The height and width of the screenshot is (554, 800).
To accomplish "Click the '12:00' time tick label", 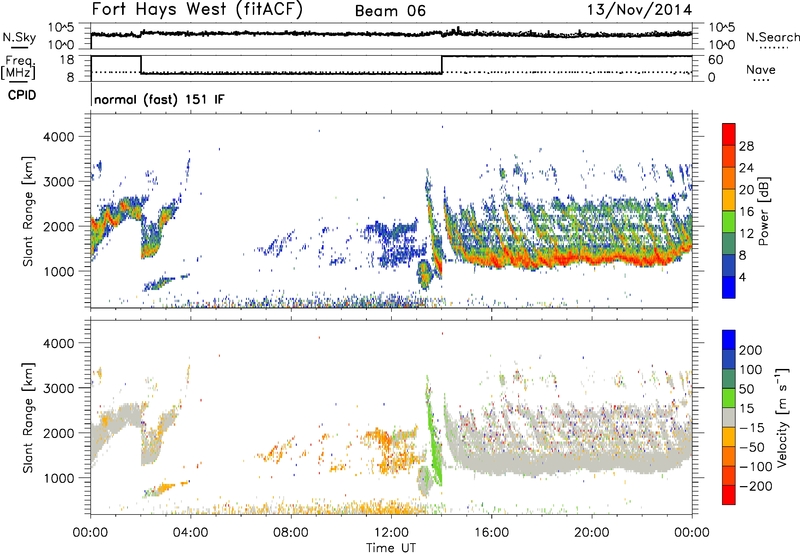I will tap(391, 533).
